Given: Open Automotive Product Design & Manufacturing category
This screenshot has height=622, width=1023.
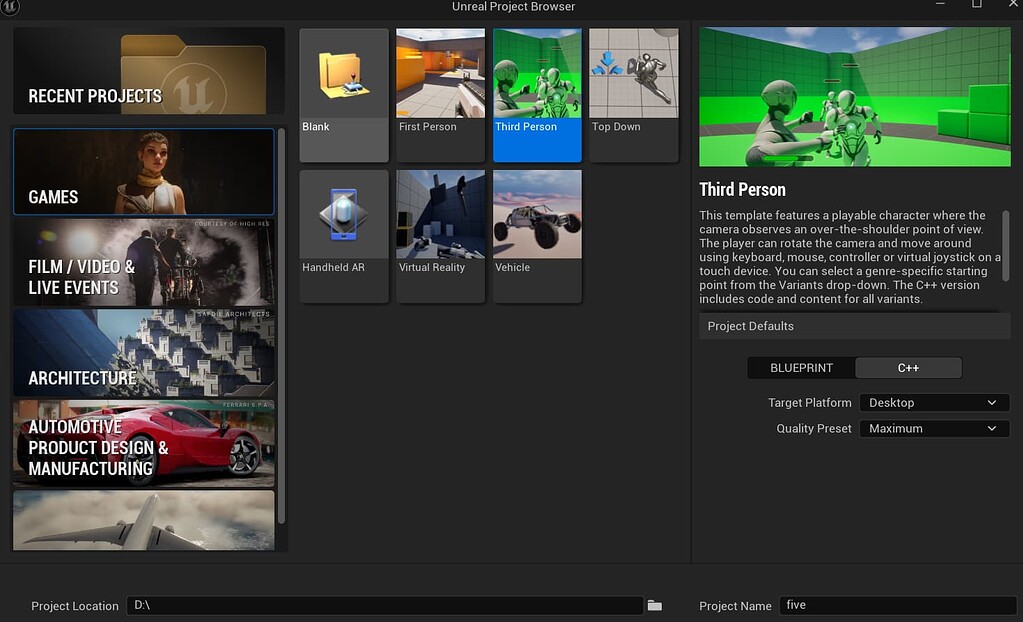Looking at the screenshot, I should point(144,443).
